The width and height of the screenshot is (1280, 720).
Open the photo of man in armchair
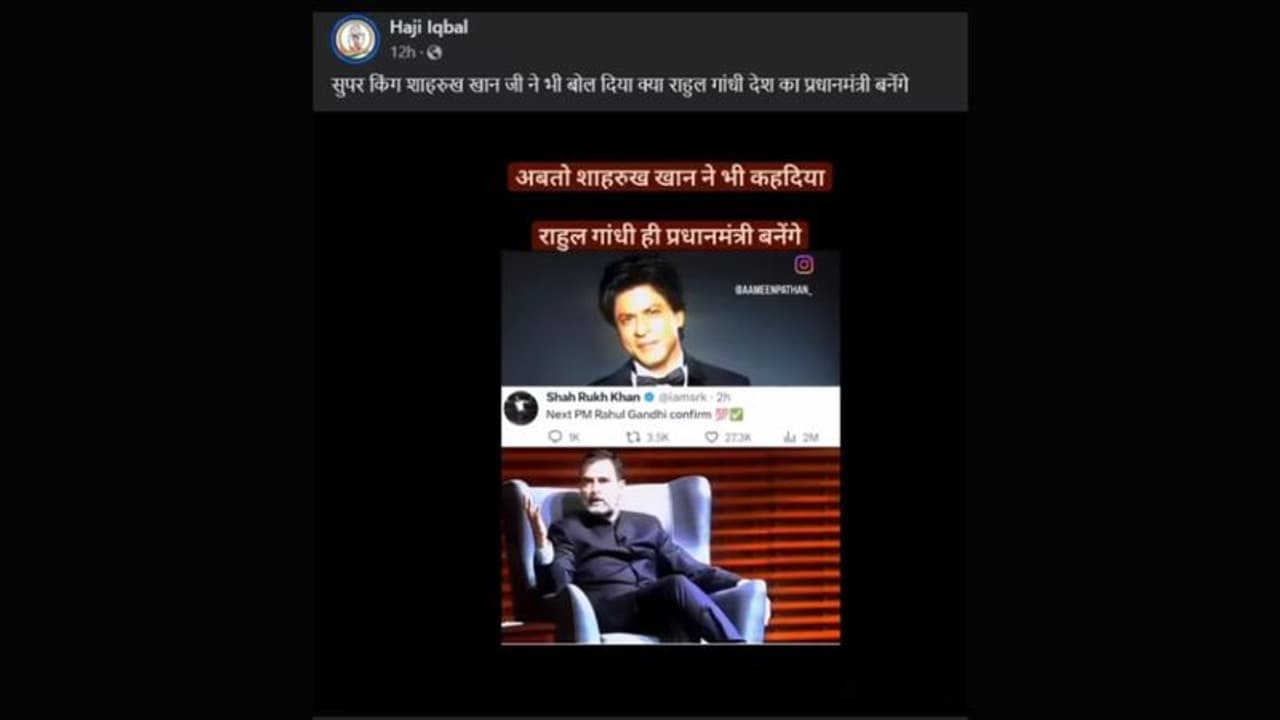click(x=670, y=546)
